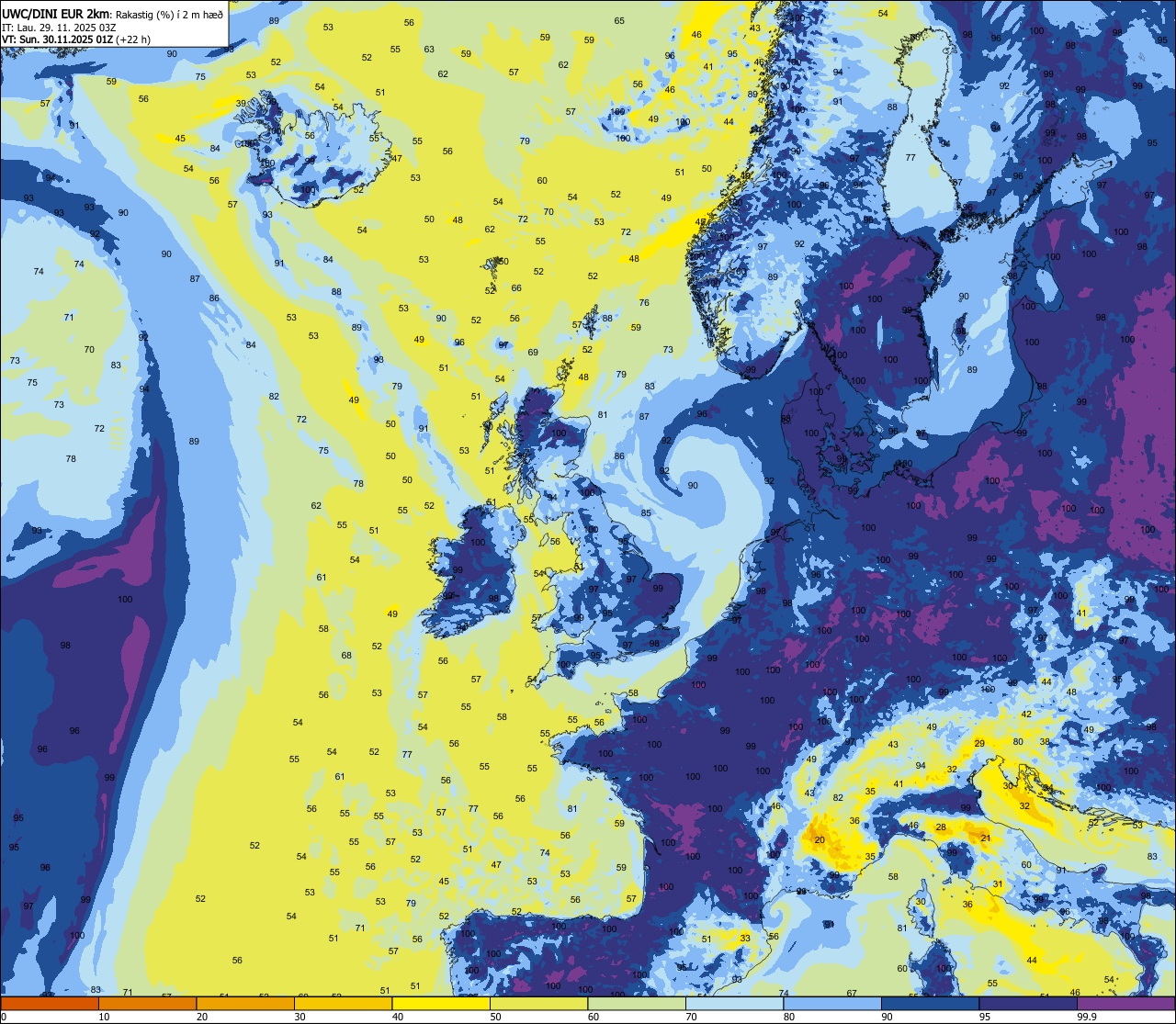
Task: Click the 'VT: Sun. 30.11.2025 01Z (+22 h)' line
Action: pyautogui.click(x=76, y=39)
